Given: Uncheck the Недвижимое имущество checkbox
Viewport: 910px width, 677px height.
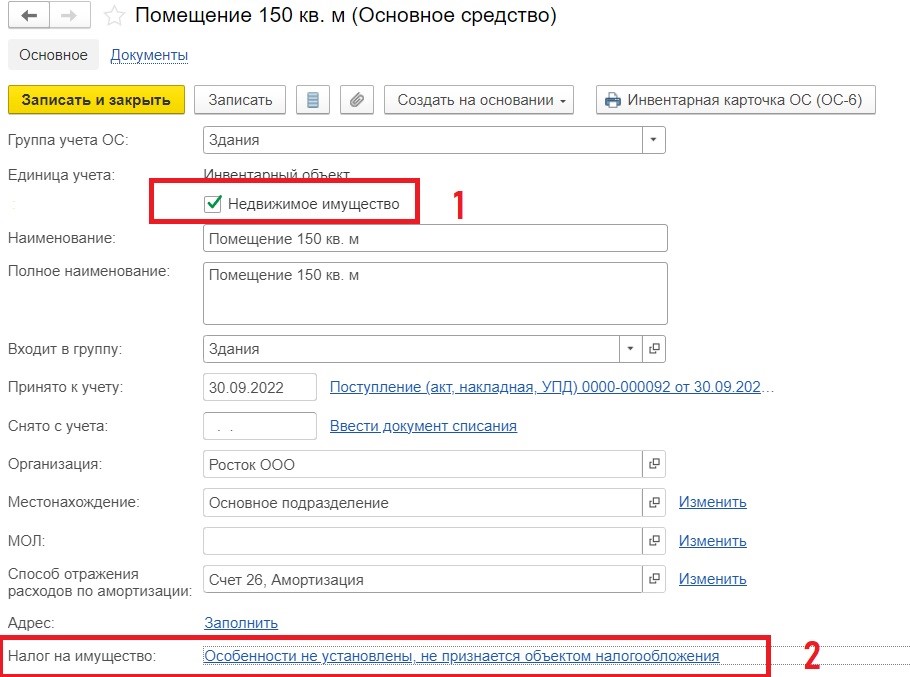Looking at the screenshot, I should coord(213,204).
